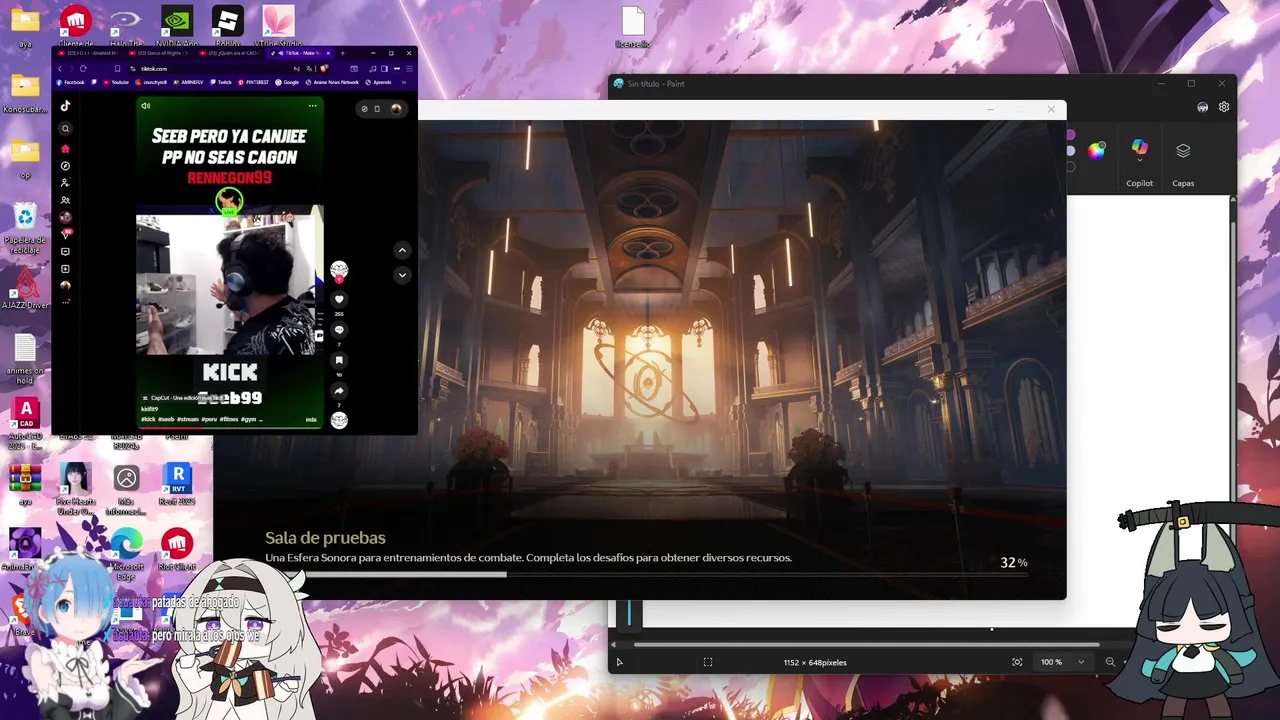The image size is (1280, 720).
Task: Click the TikTok logo in sidebar
Action: 65,106
